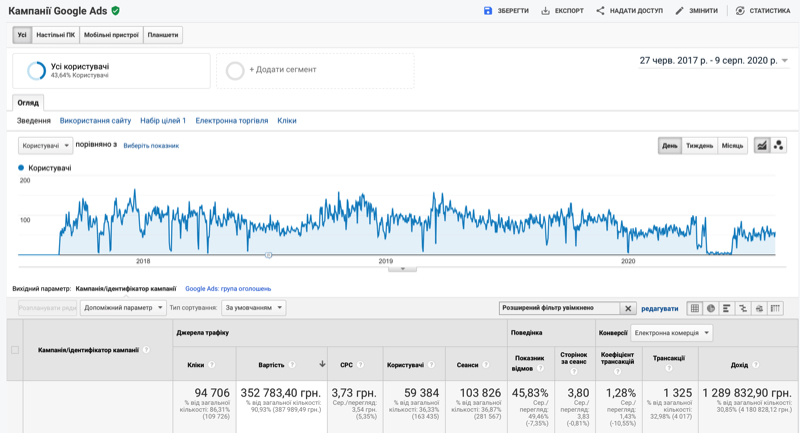Image resolution: width=800 pixels, height=433 pixels.
Task: Open the Користувачі metric dropdown
Action: pos(45,145)
